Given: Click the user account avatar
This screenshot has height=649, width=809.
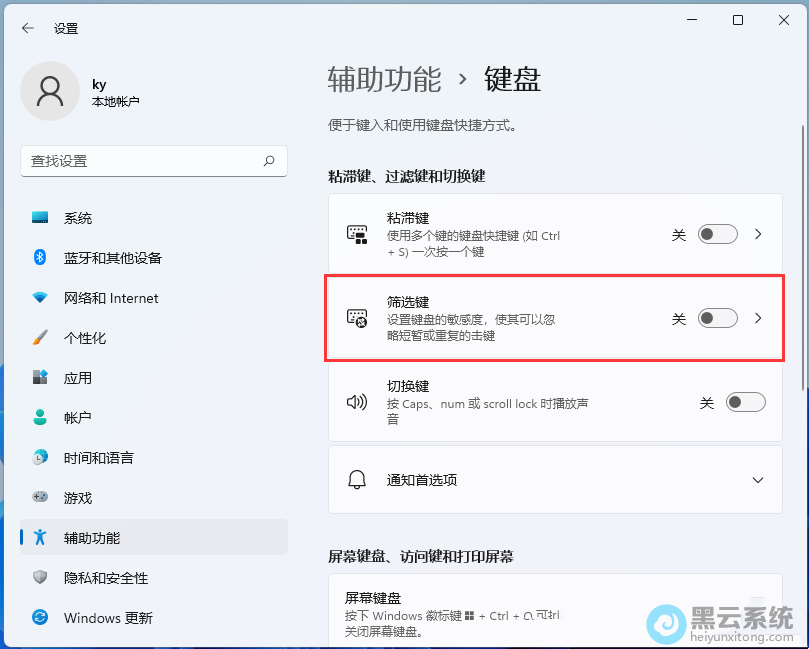Looking at the screenshot, I should [x=50, y=91].
